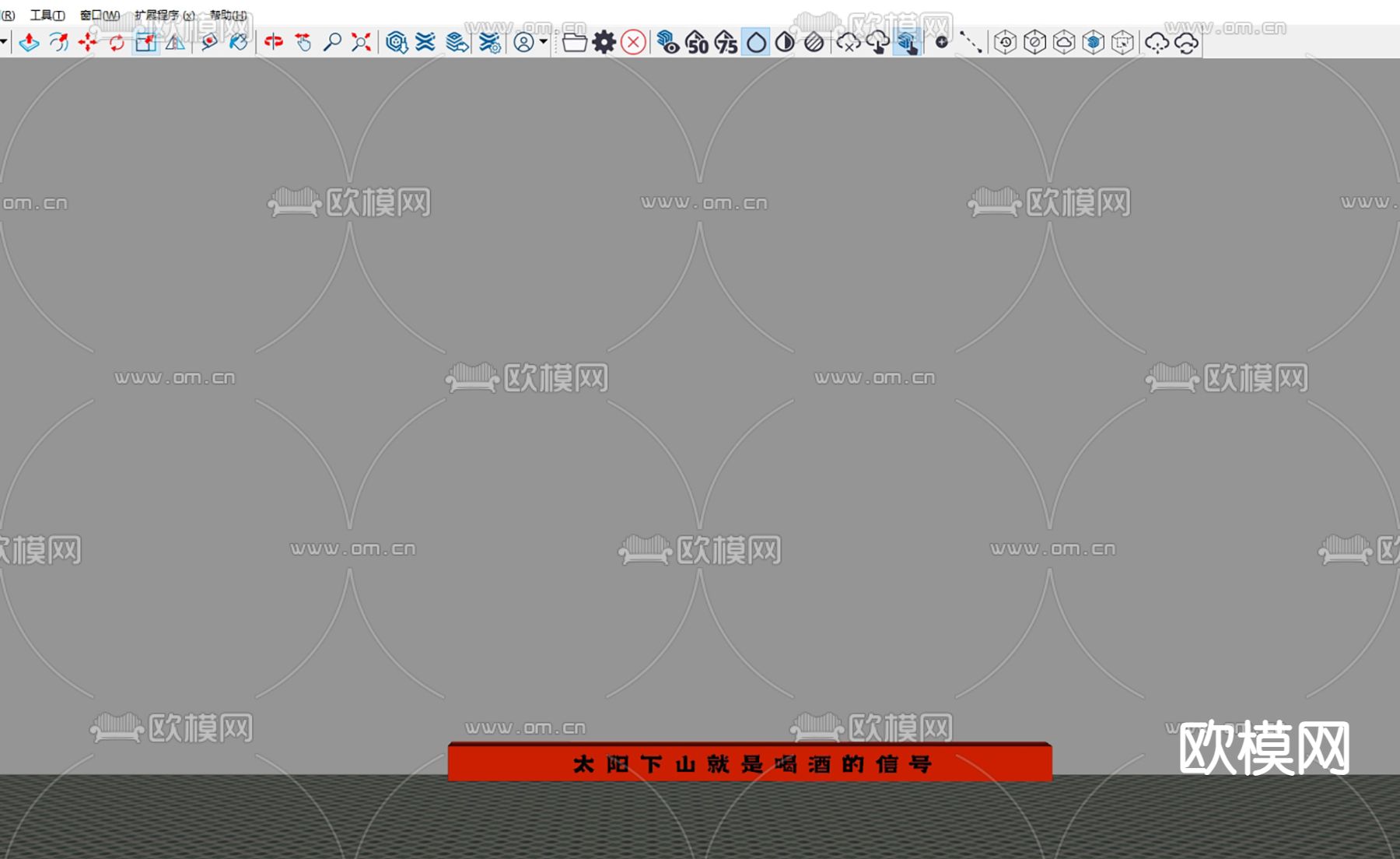Viewport: 1400px width, 859px height.
Task: Open the 帮助 menu
Action: (226, 14)
